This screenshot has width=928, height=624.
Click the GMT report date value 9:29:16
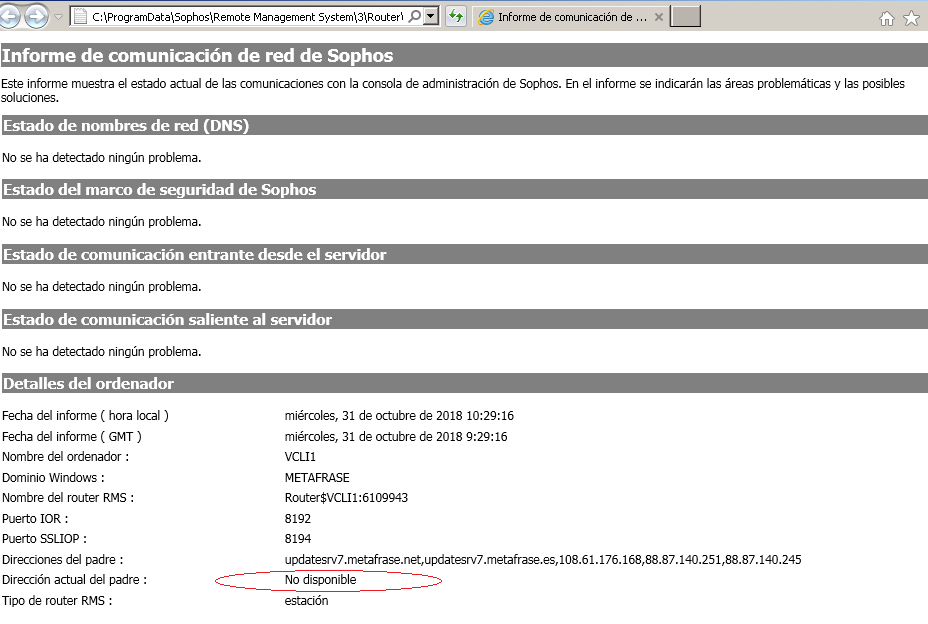(x=396, y=436)
